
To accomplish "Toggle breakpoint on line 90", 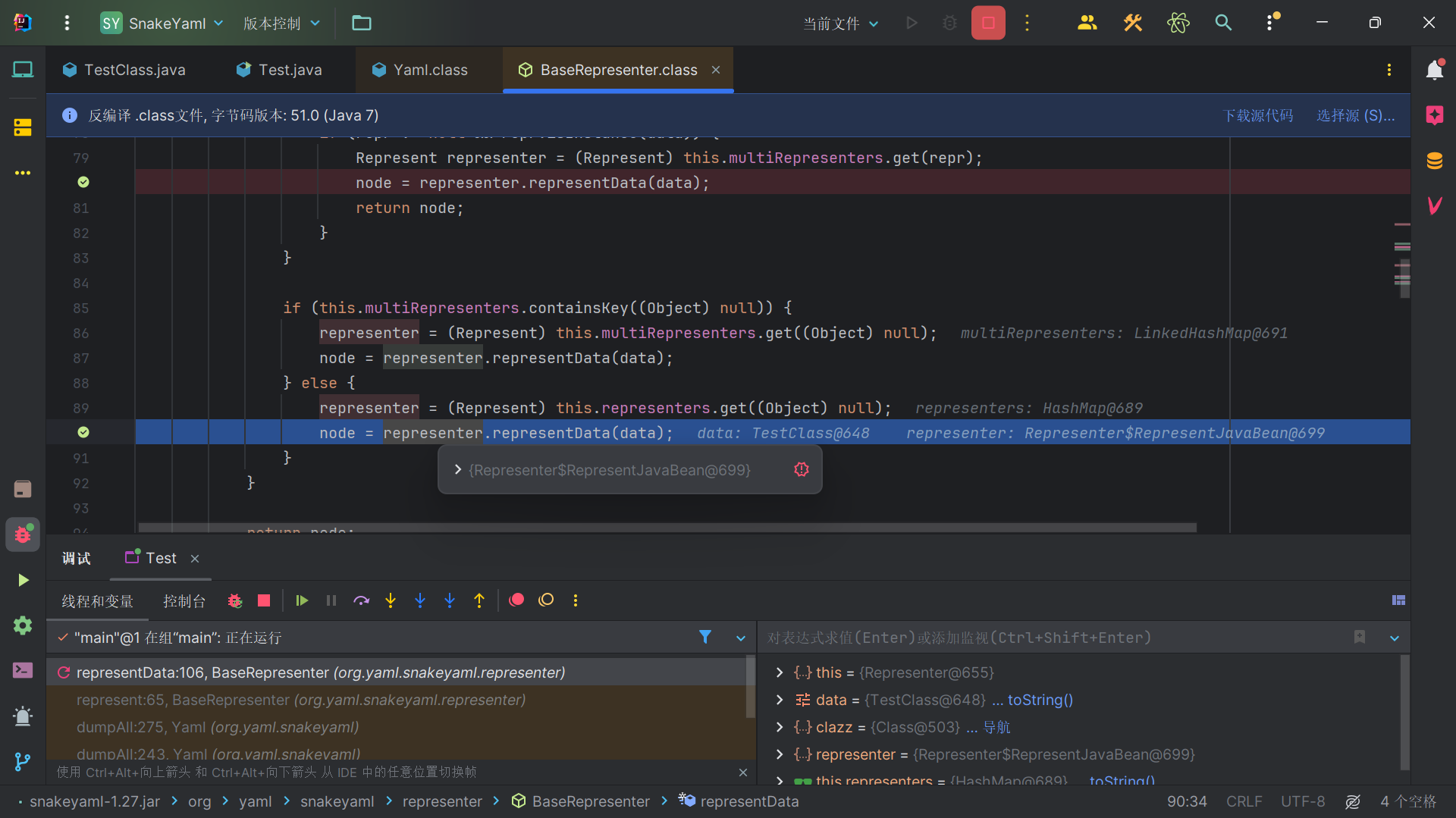I will 83,432.
